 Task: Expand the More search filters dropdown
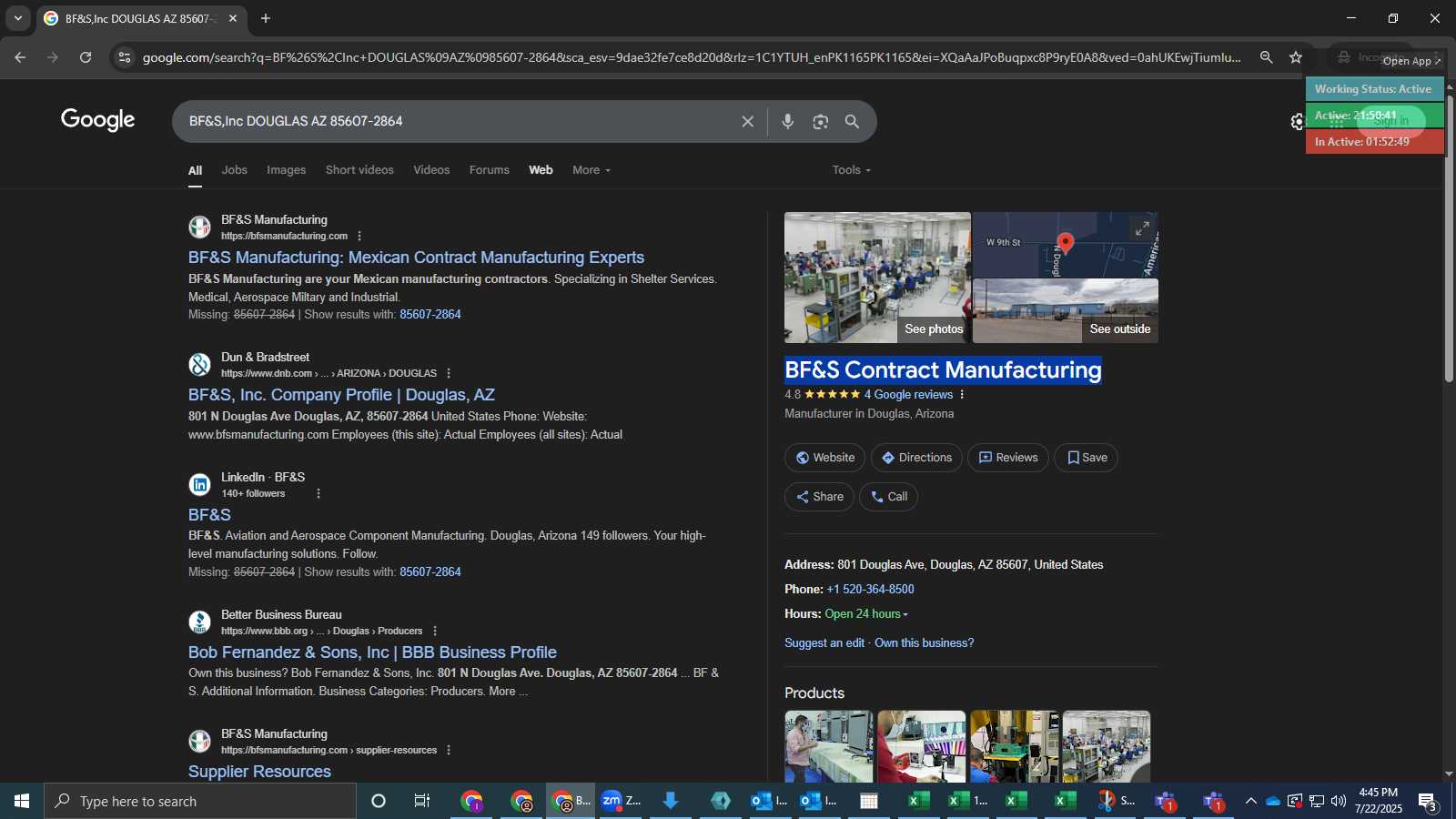point(591,170)
